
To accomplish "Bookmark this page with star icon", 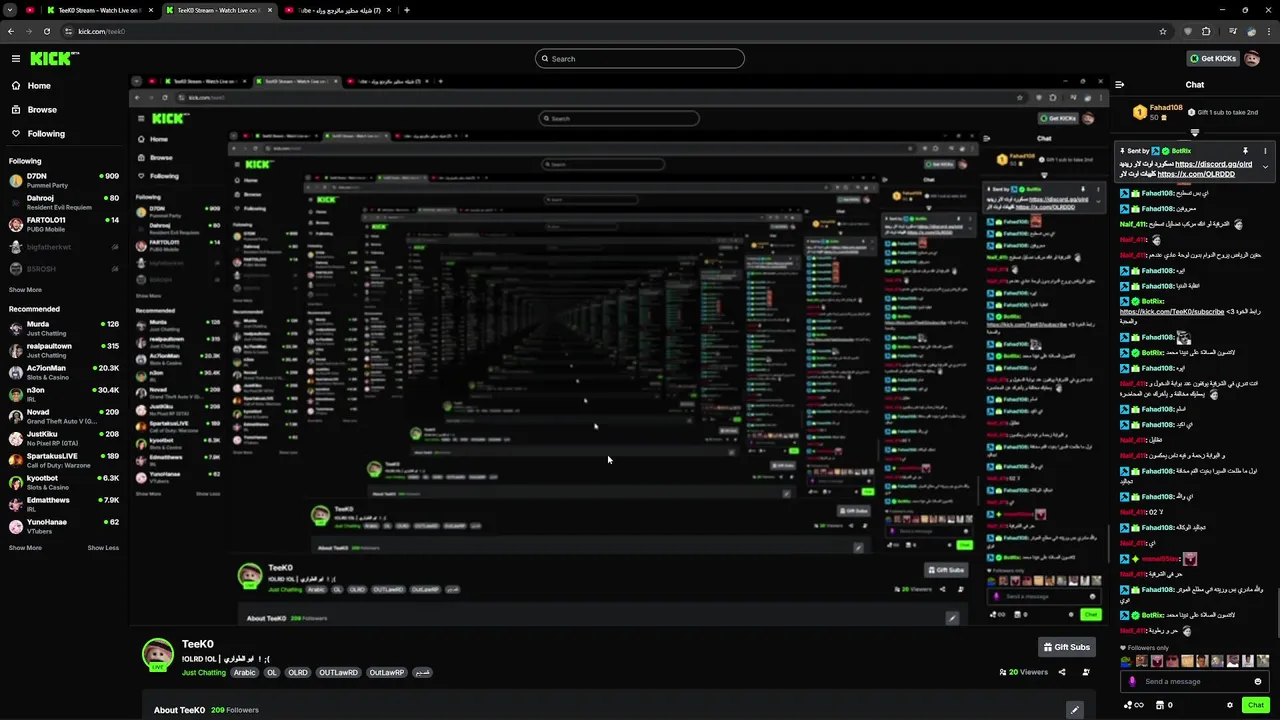I will [x=1163, y=31].
